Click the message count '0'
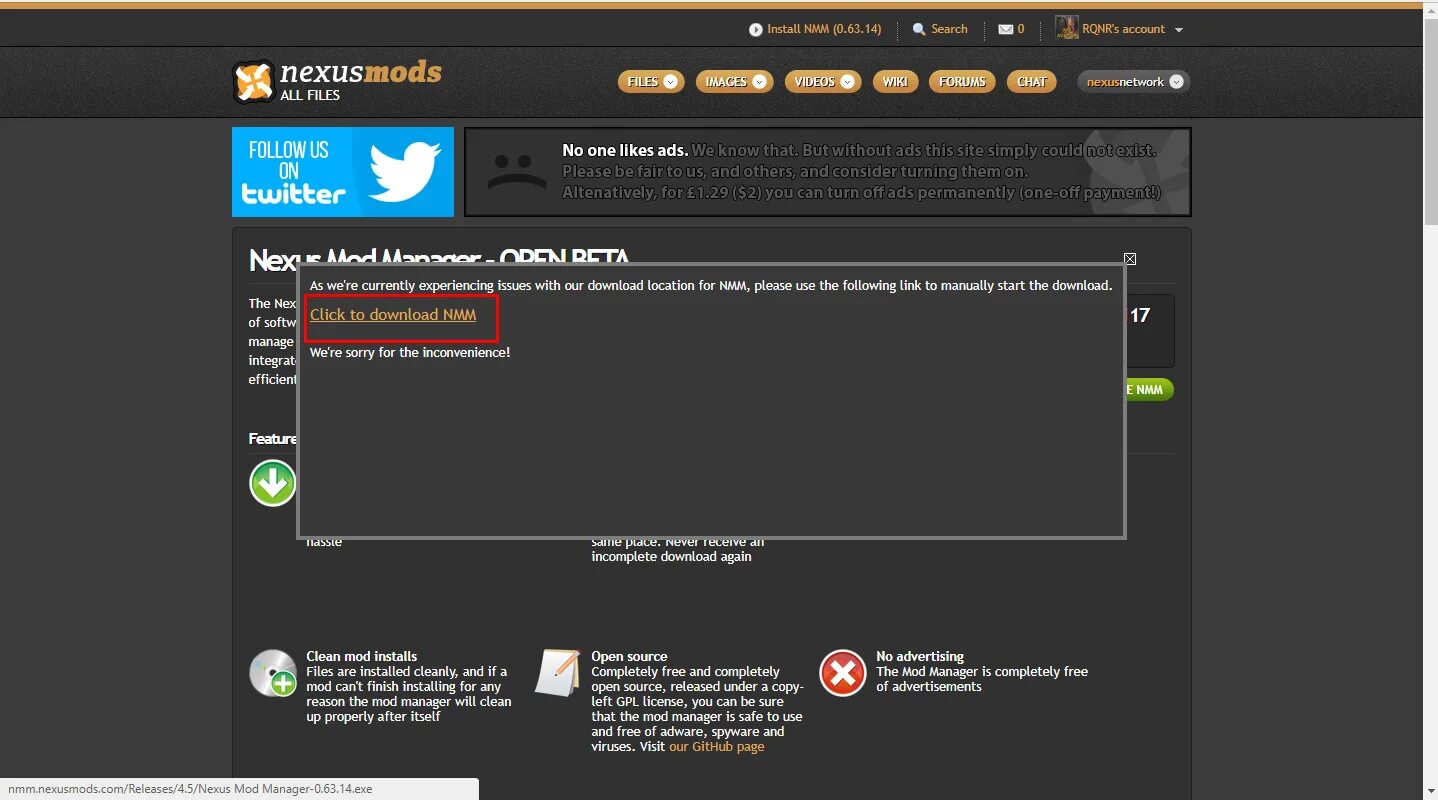 point(1021,29)
